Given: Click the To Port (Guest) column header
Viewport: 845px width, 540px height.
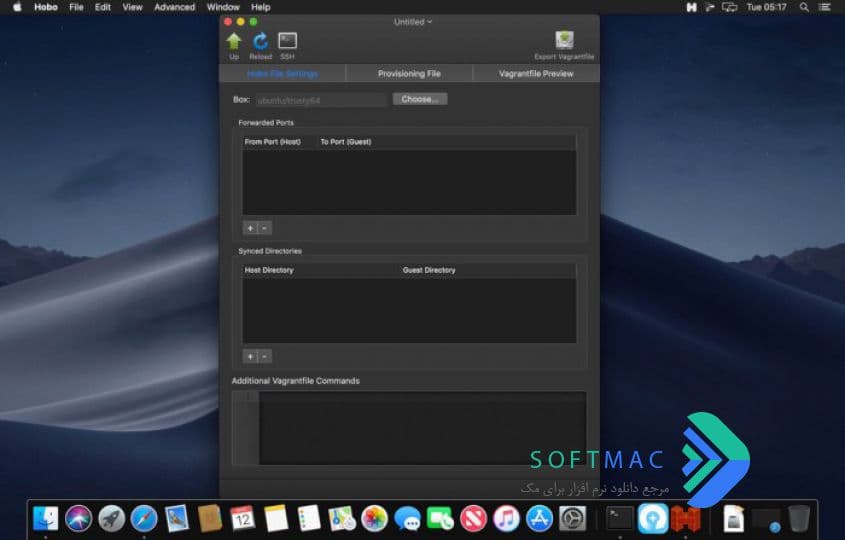Looking at the screenshot, I should (345, 142).
